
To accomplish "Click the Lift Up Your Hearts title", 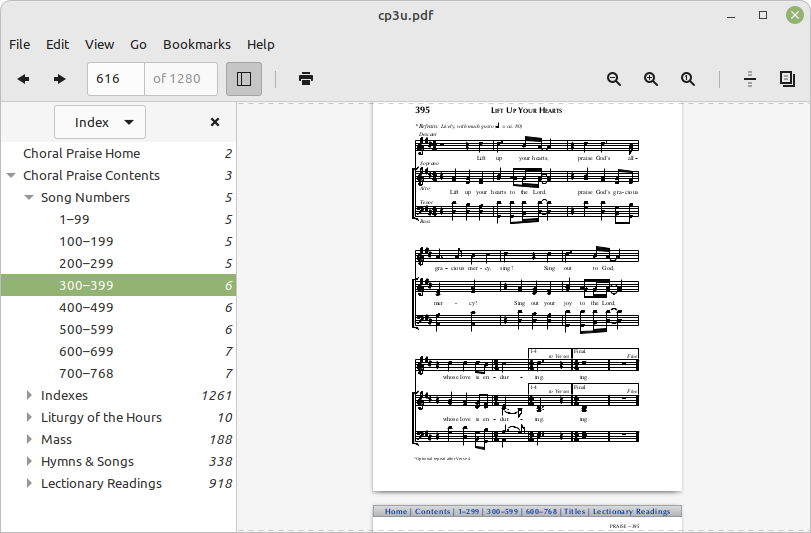I will (526, 110).
